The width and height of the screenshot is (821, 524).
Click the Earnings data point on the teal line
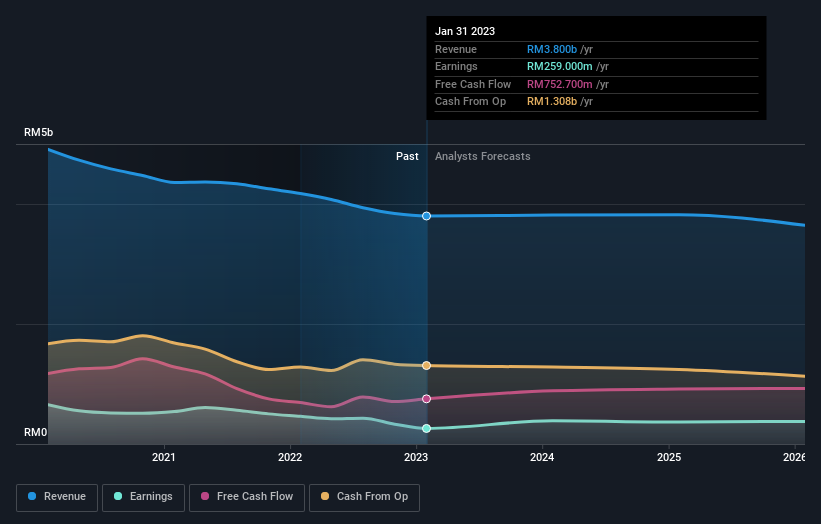[x=427, y=428]
